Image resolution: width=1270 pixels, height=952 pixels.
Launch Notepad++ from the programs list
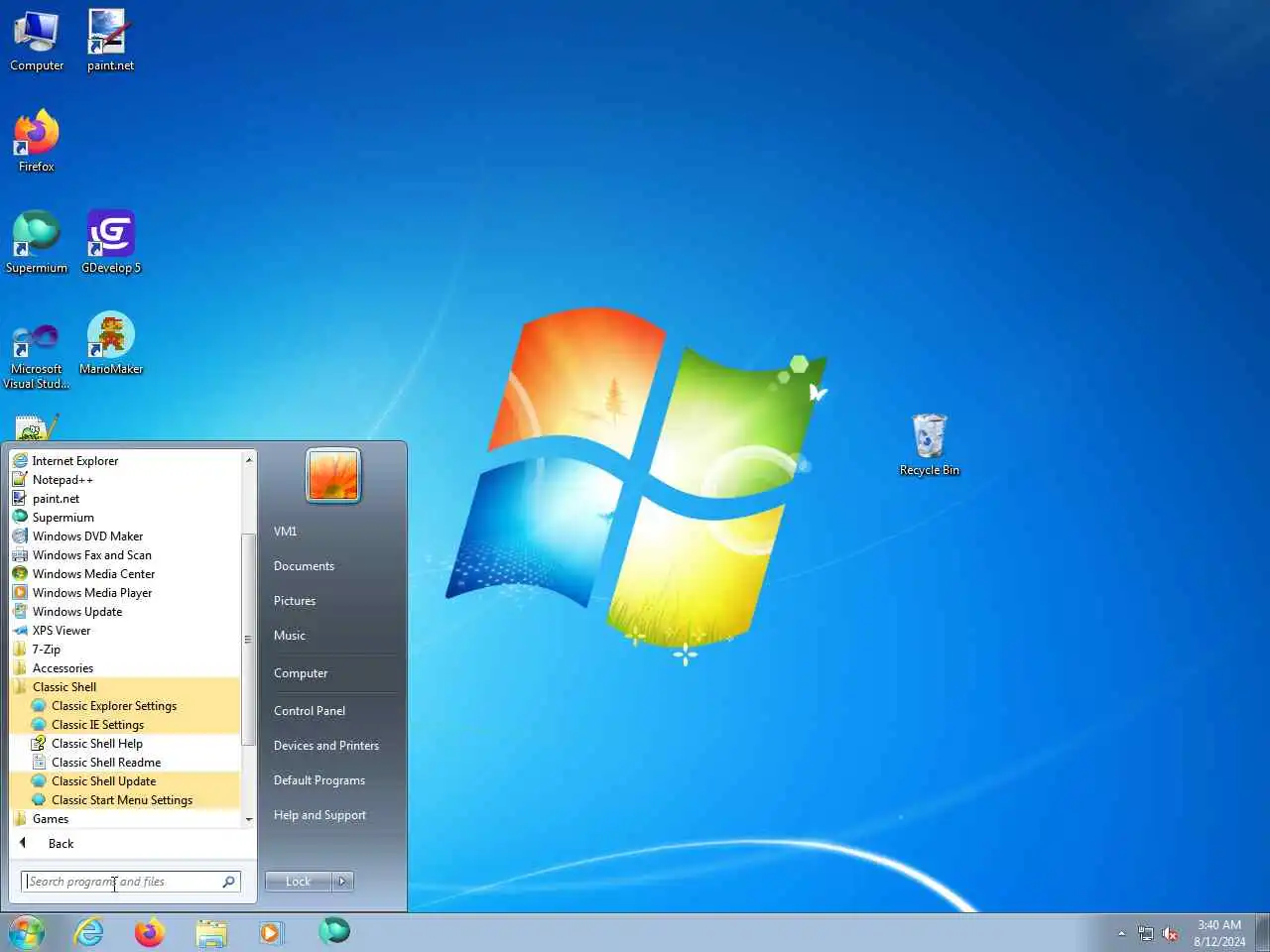tap(125, 479)
